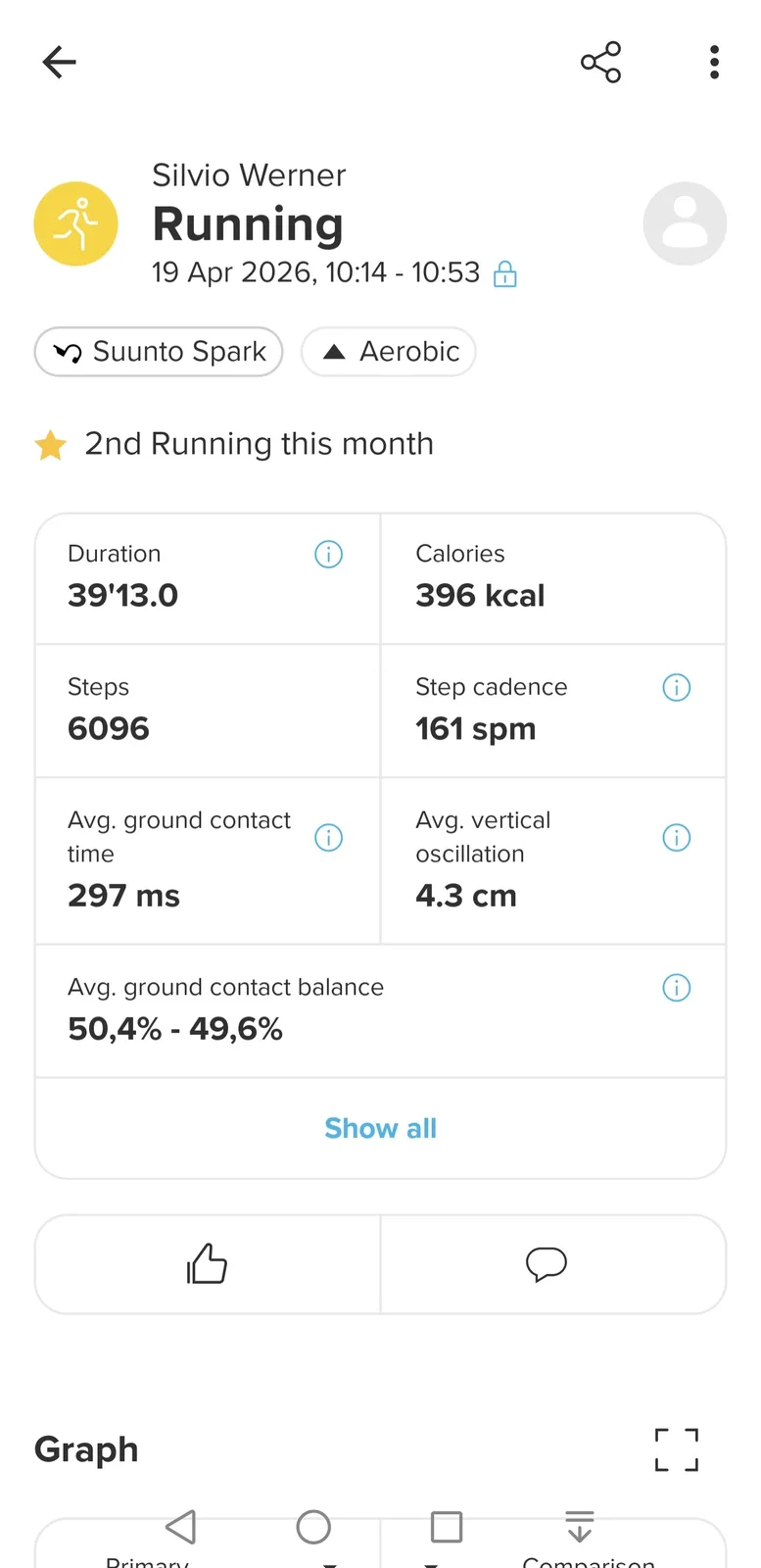Tap the privacy lock icon
This screenshot has height=1568, width=761.
click(505, 273)
